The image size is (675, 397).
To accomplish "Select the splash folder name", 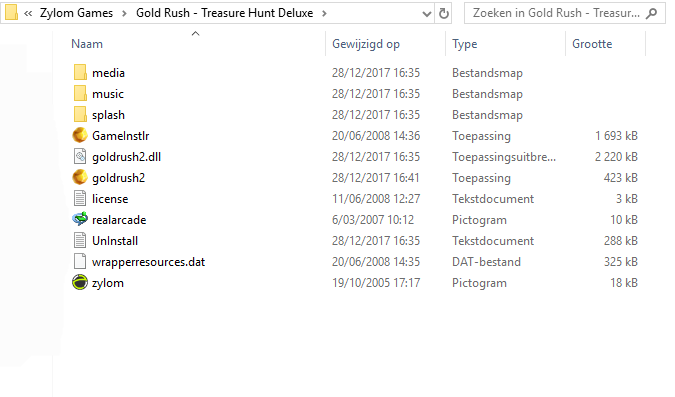I will 108,115.
